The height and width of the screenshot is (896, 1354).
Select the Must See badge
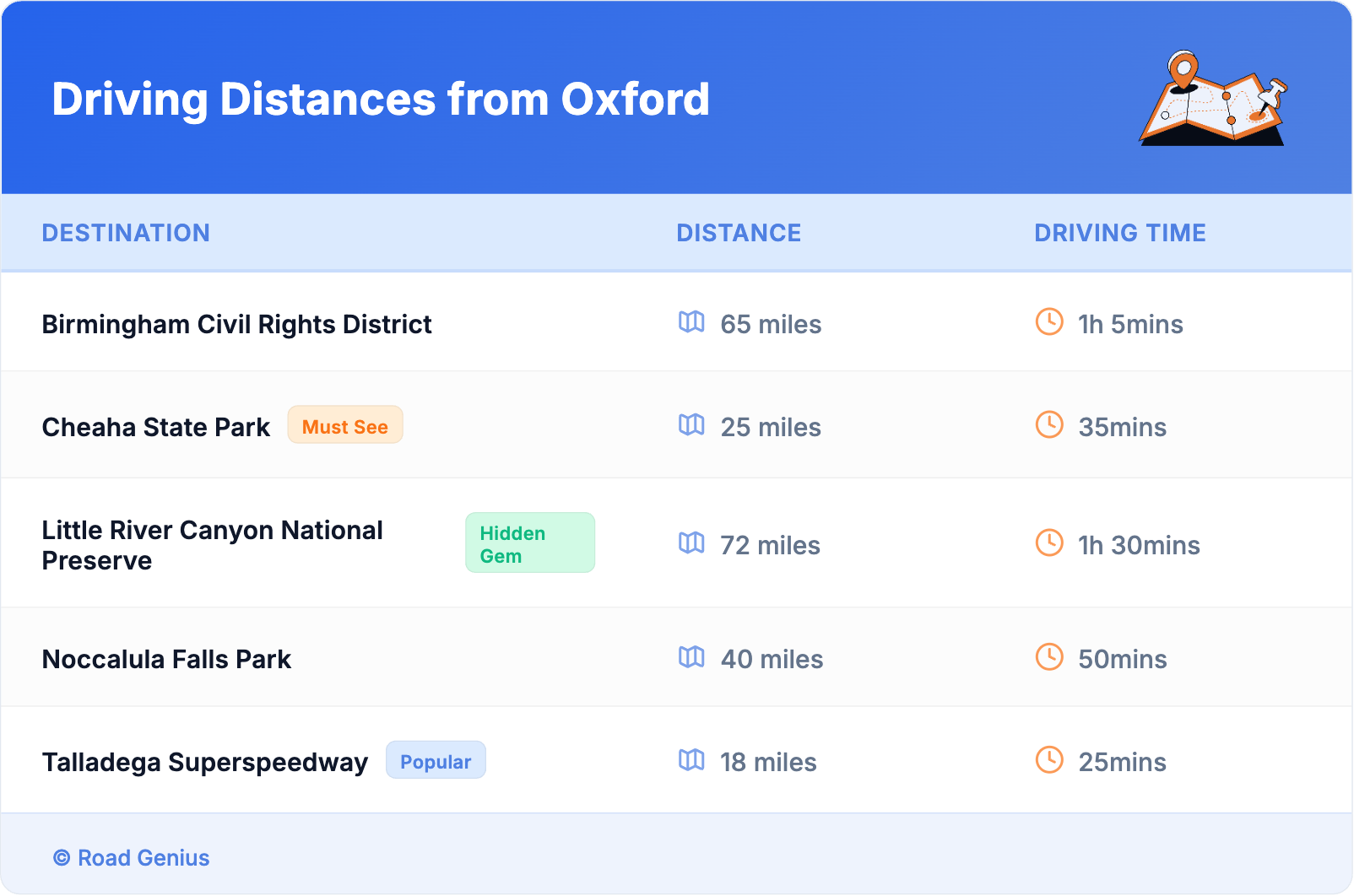click(344, 426)
